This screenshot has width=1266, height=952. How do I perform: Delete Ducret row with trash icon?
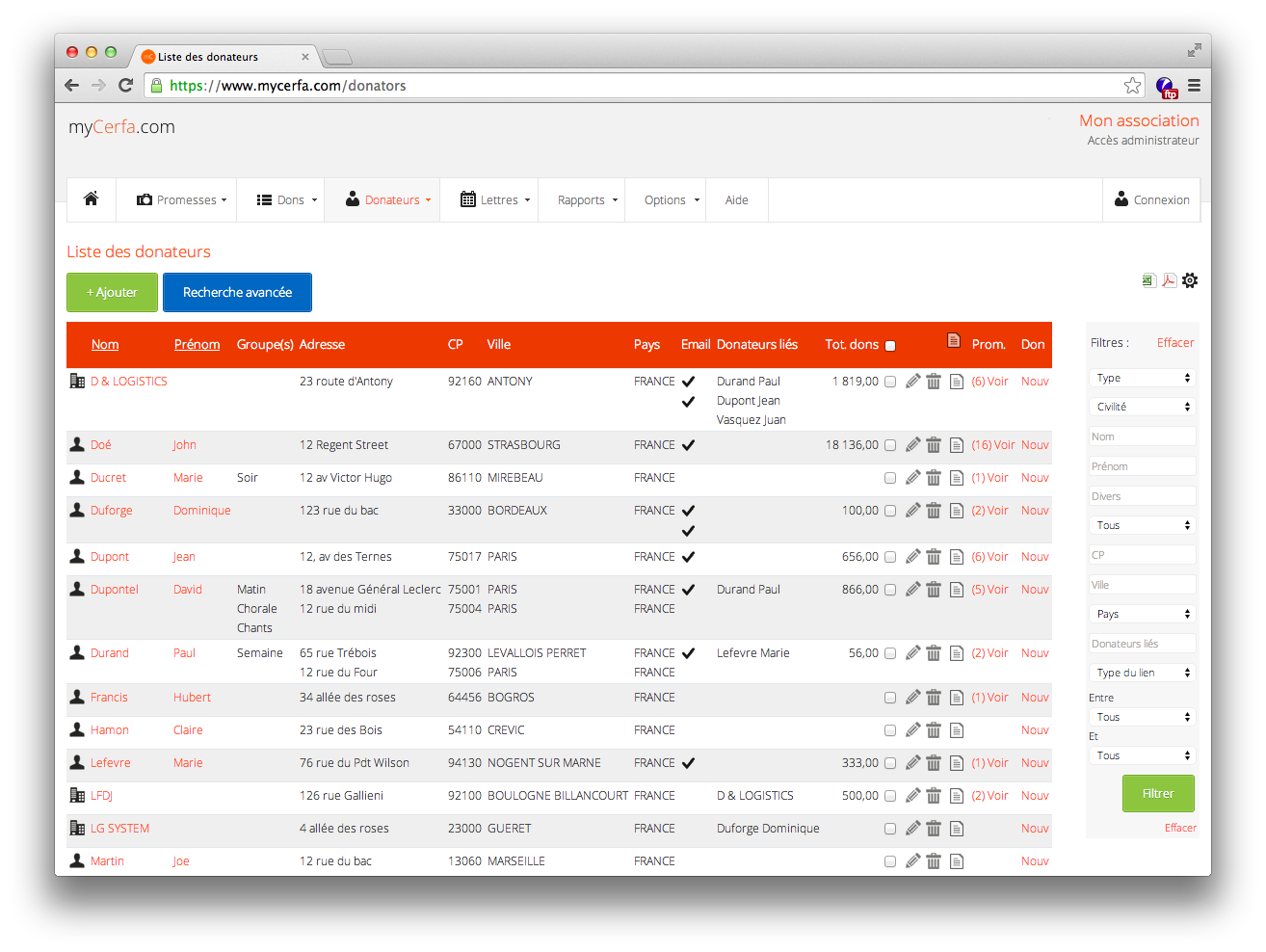[934, 478]
